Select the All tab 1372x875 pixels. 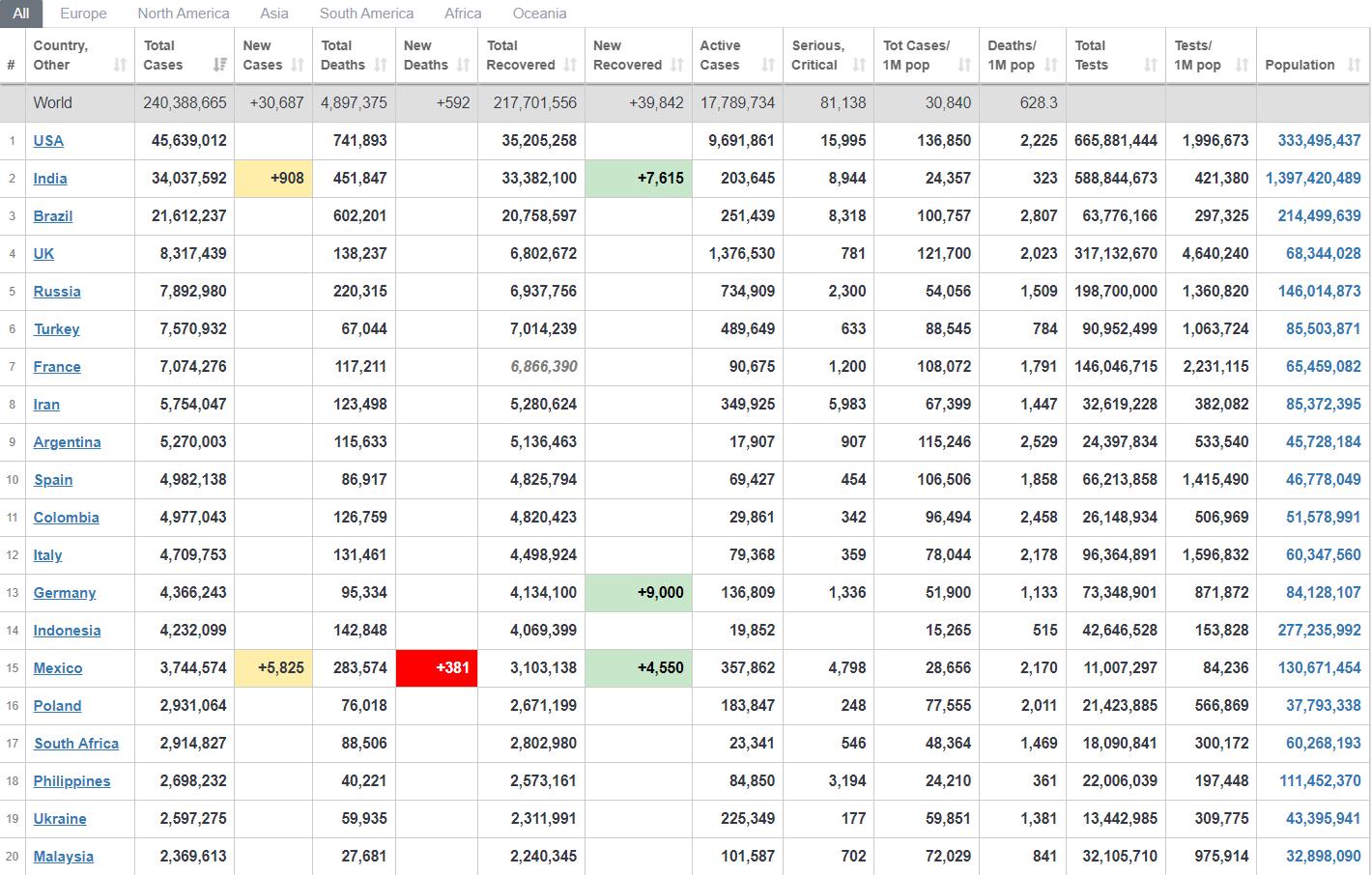pyautogui.click(x=20, y=14)
